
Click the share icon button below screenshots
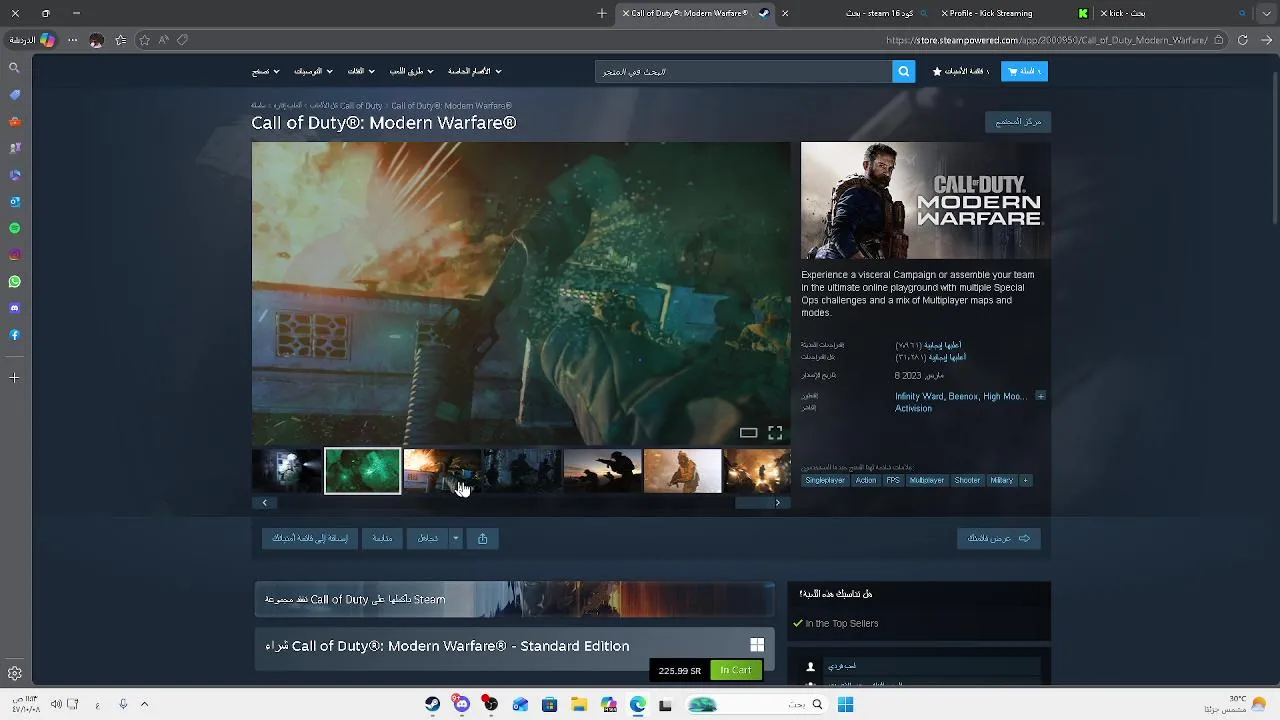[x=482, y=538]
